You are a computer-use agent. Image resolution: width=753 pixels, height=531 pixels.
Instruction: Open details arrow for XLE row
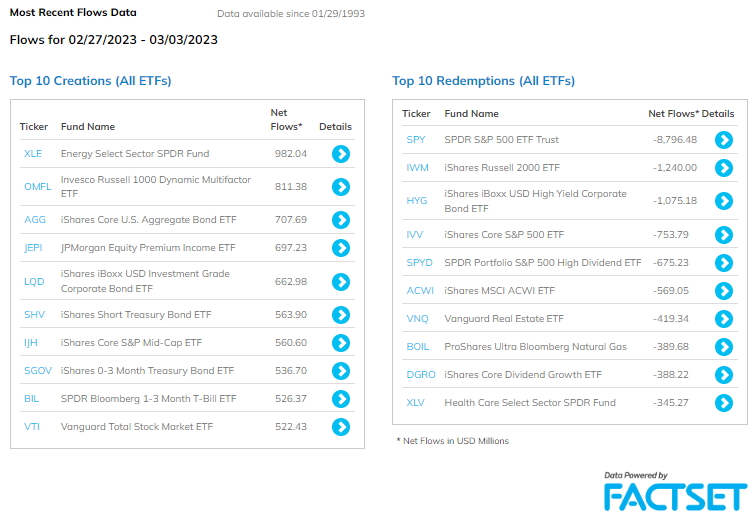tap(341, 154)
